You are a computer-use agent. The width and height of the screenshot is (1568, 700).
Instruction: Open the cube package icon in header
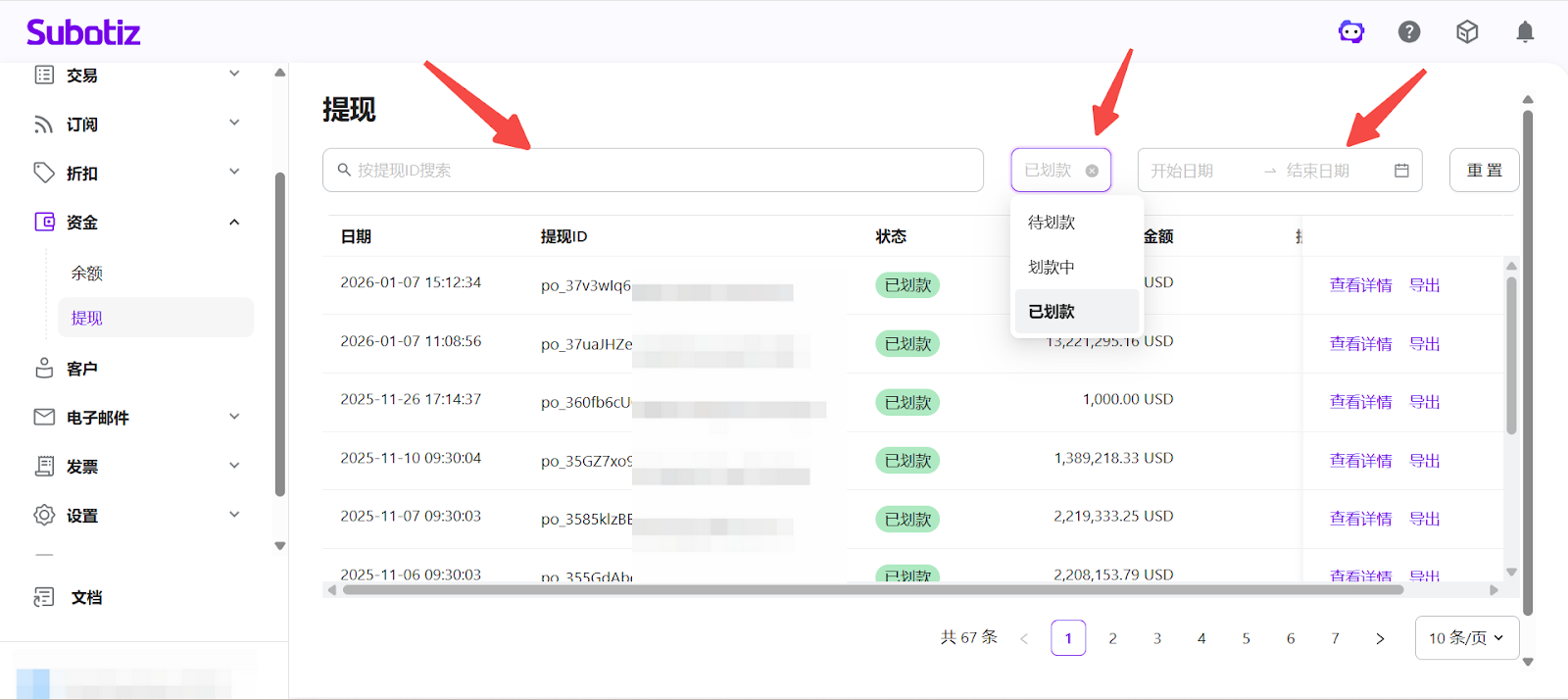[1467, 32]
